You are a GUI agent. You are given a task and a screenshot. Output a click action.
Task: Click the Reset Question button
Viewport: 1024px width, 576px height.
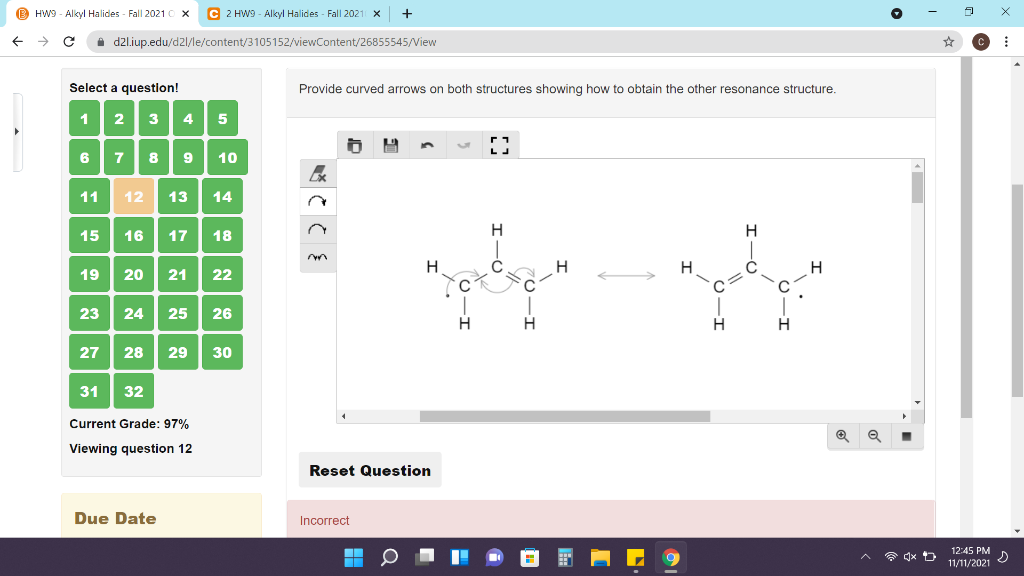pyautogui.click(x=369, y=470)
